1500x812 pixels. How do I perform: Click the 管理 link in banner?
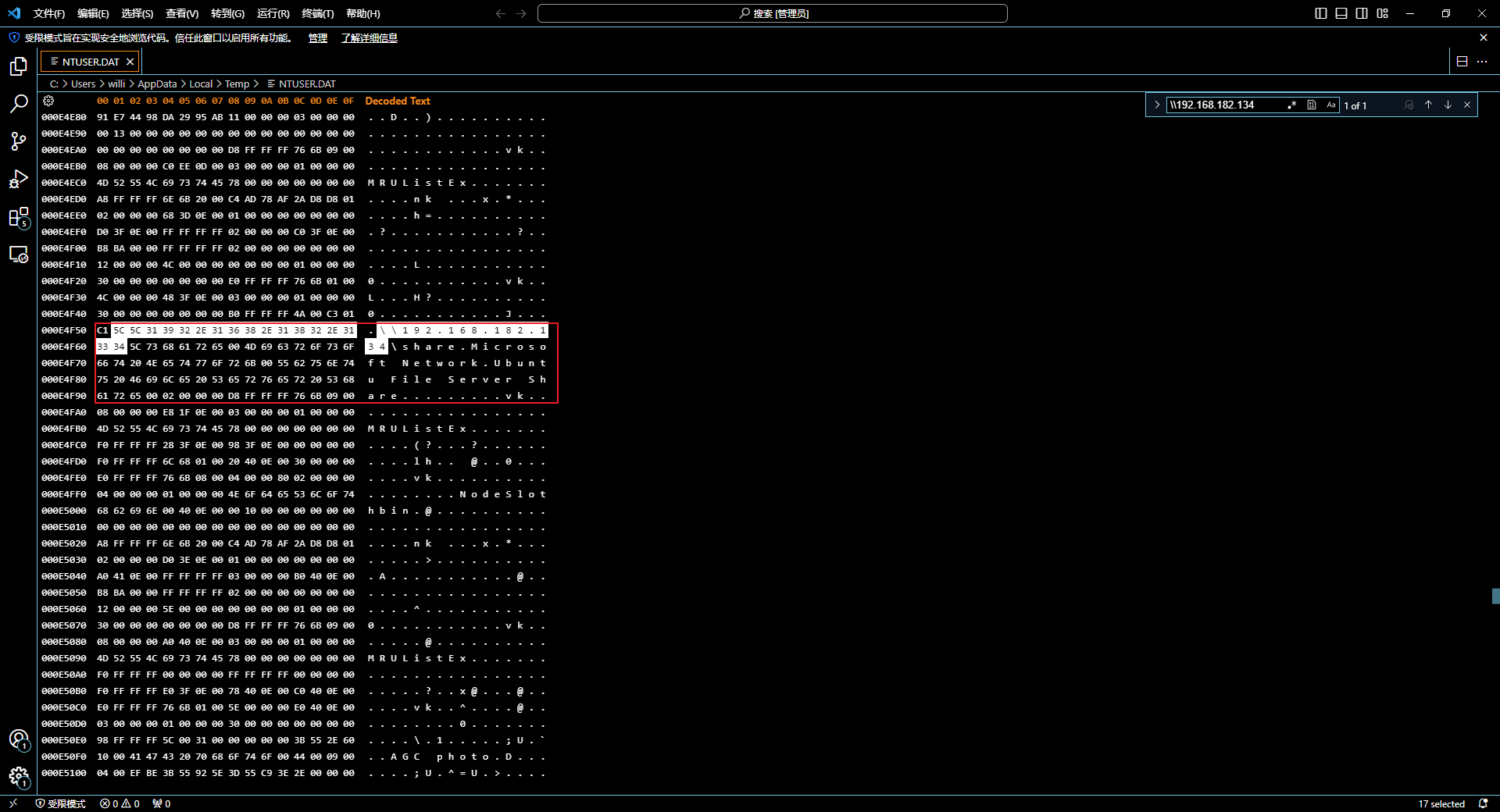tap(317, 38)
